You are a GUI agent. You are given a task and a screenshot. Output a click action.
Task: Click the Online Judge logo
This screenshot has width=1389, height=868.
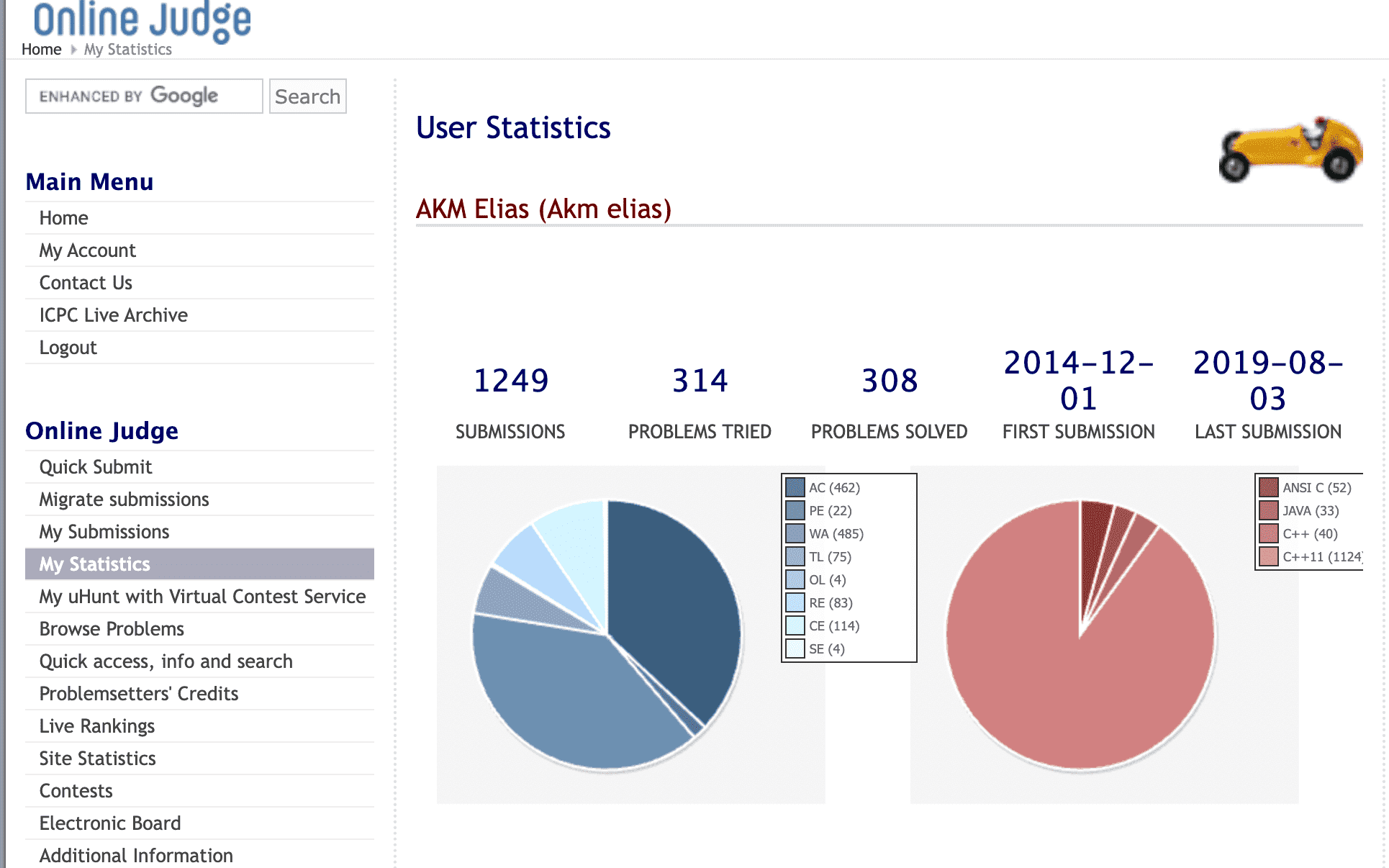[142, 20]
